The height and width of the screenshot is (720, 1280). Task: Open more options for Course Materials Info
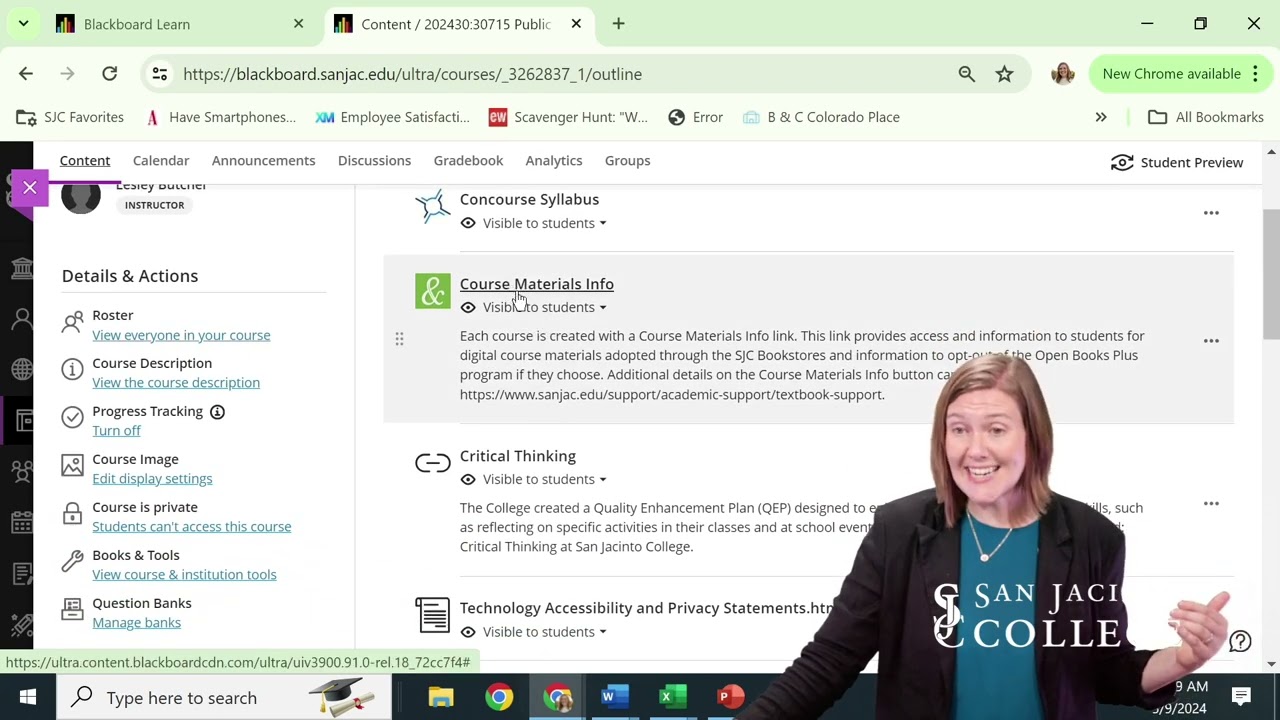(x=1211, y=340)
